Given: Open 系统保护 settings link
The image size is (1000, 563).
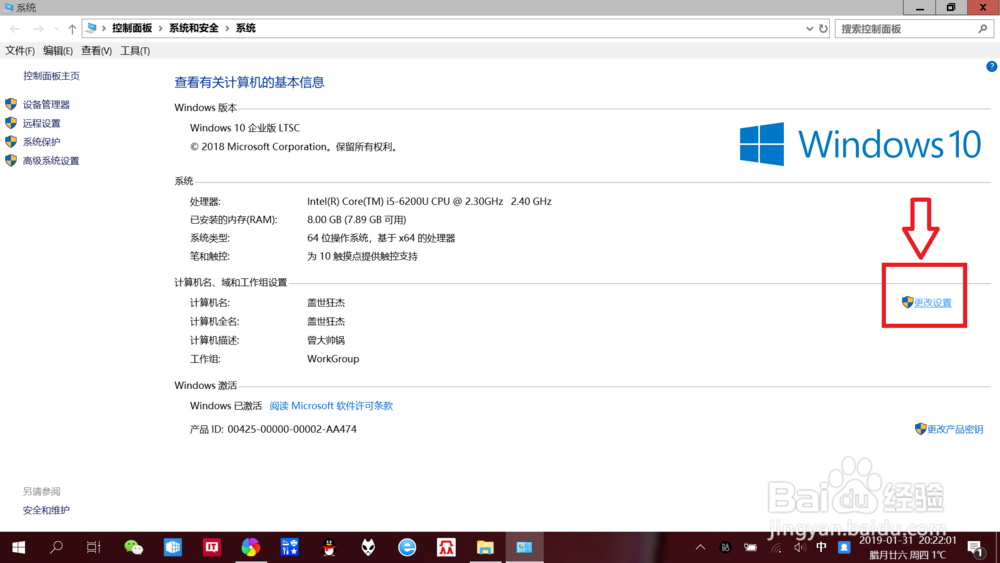Looking at the screenshot, I should (41, 142).
